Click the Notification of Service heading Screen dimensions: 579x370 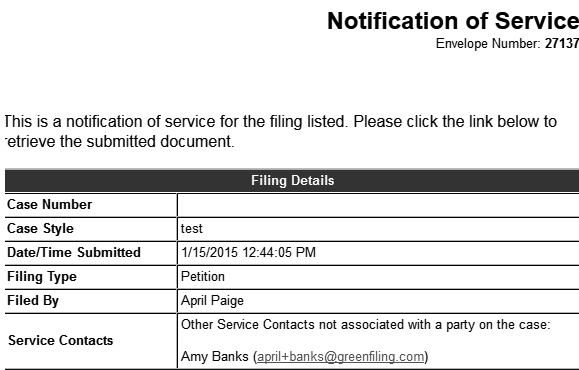click(x=453, y=21)
